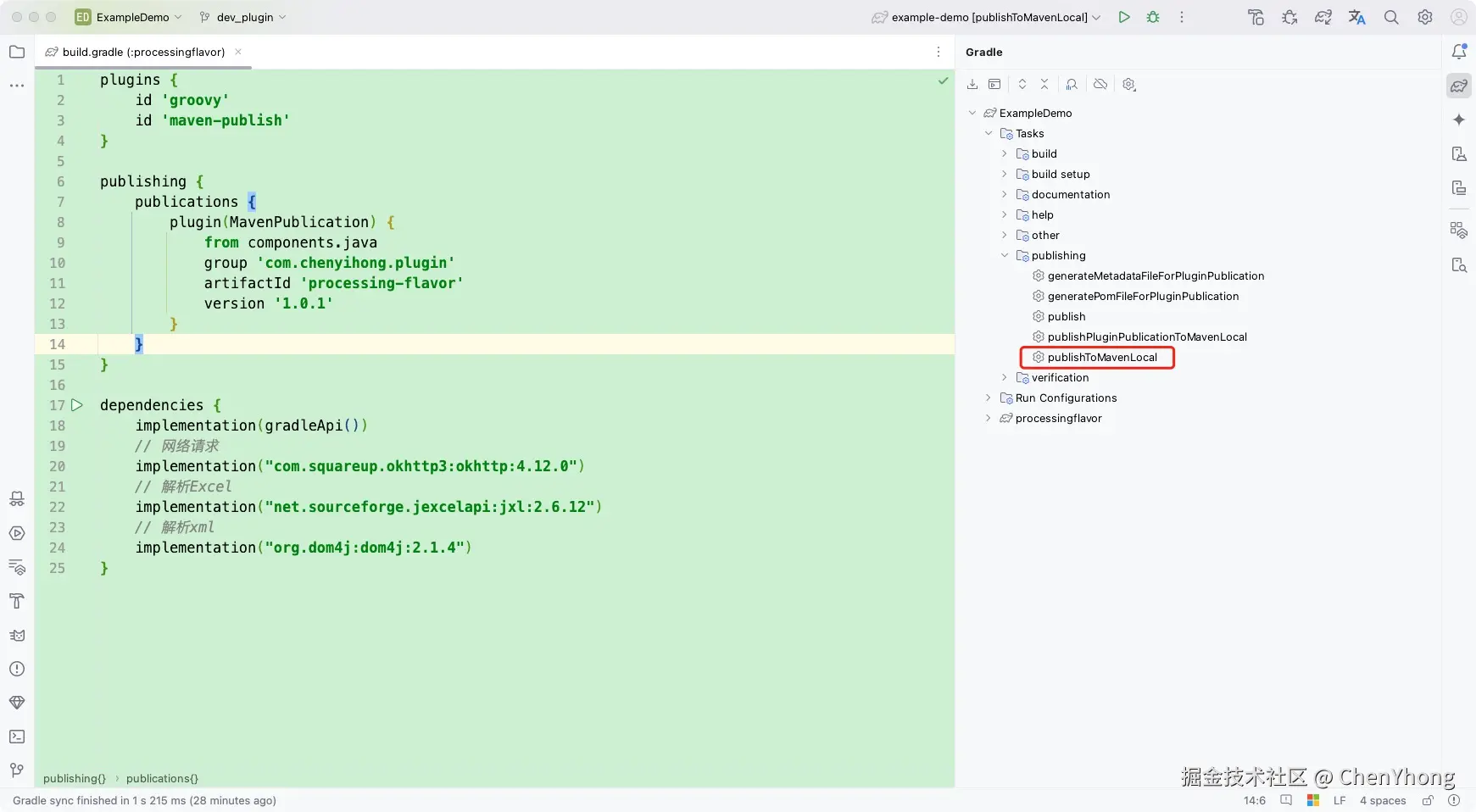This screenshot has width=1476, height=812.
Task: Open the dev_plugin branch dropdown
Action: [243, 17]
